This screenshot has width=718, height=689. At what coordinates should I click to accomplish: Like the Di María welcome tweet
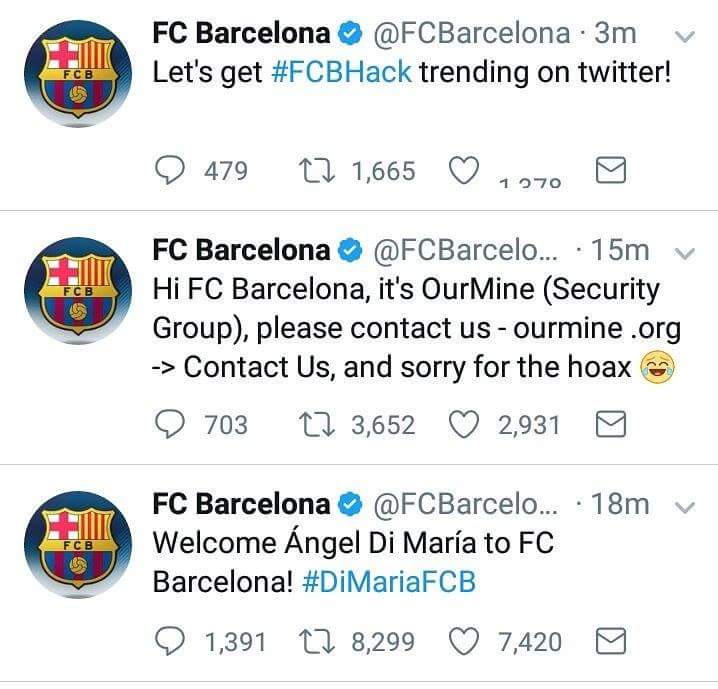tap(464, 641)
